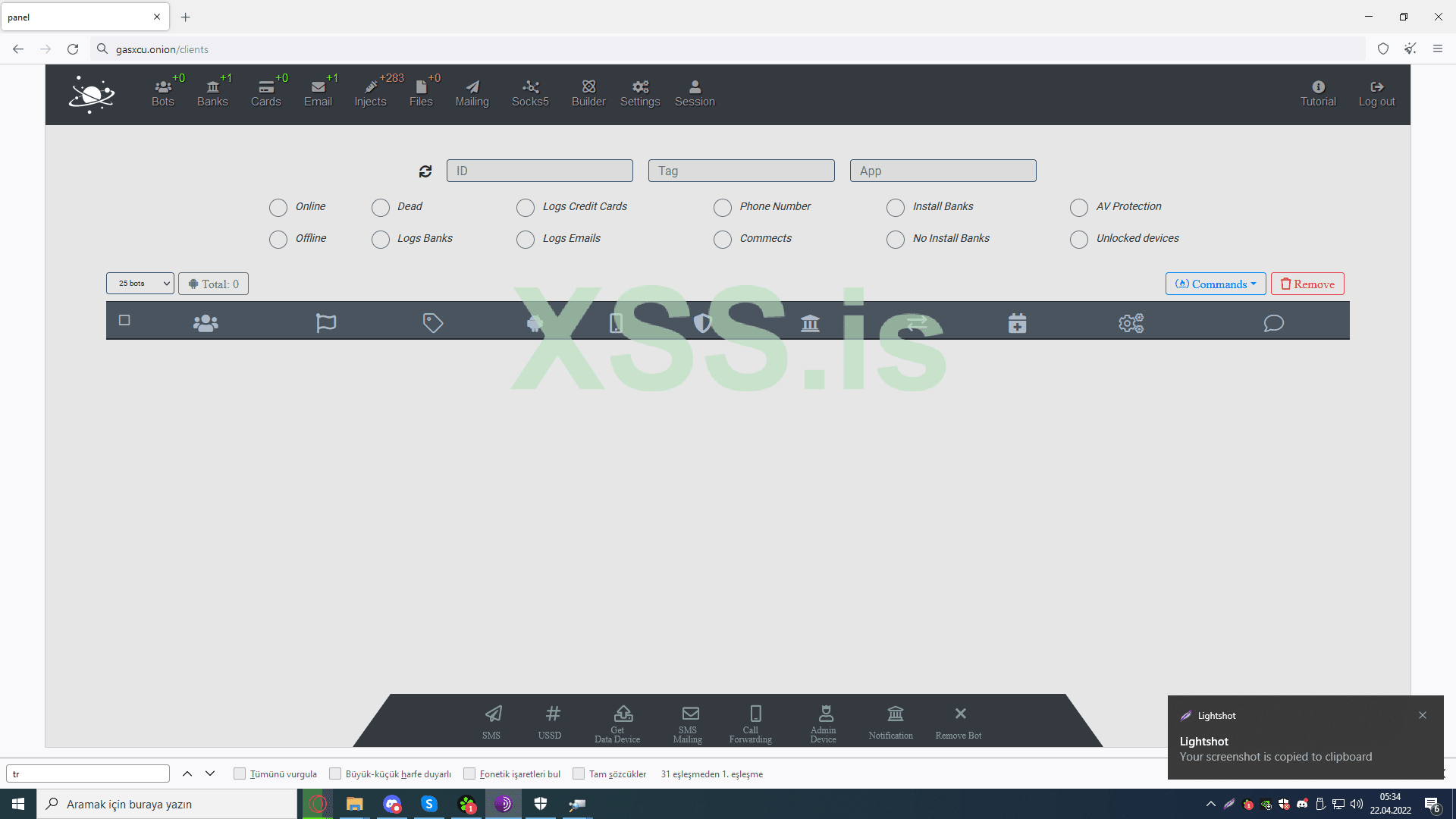
Task: Click the USSD hash icon
Action: tap(552, 714)
